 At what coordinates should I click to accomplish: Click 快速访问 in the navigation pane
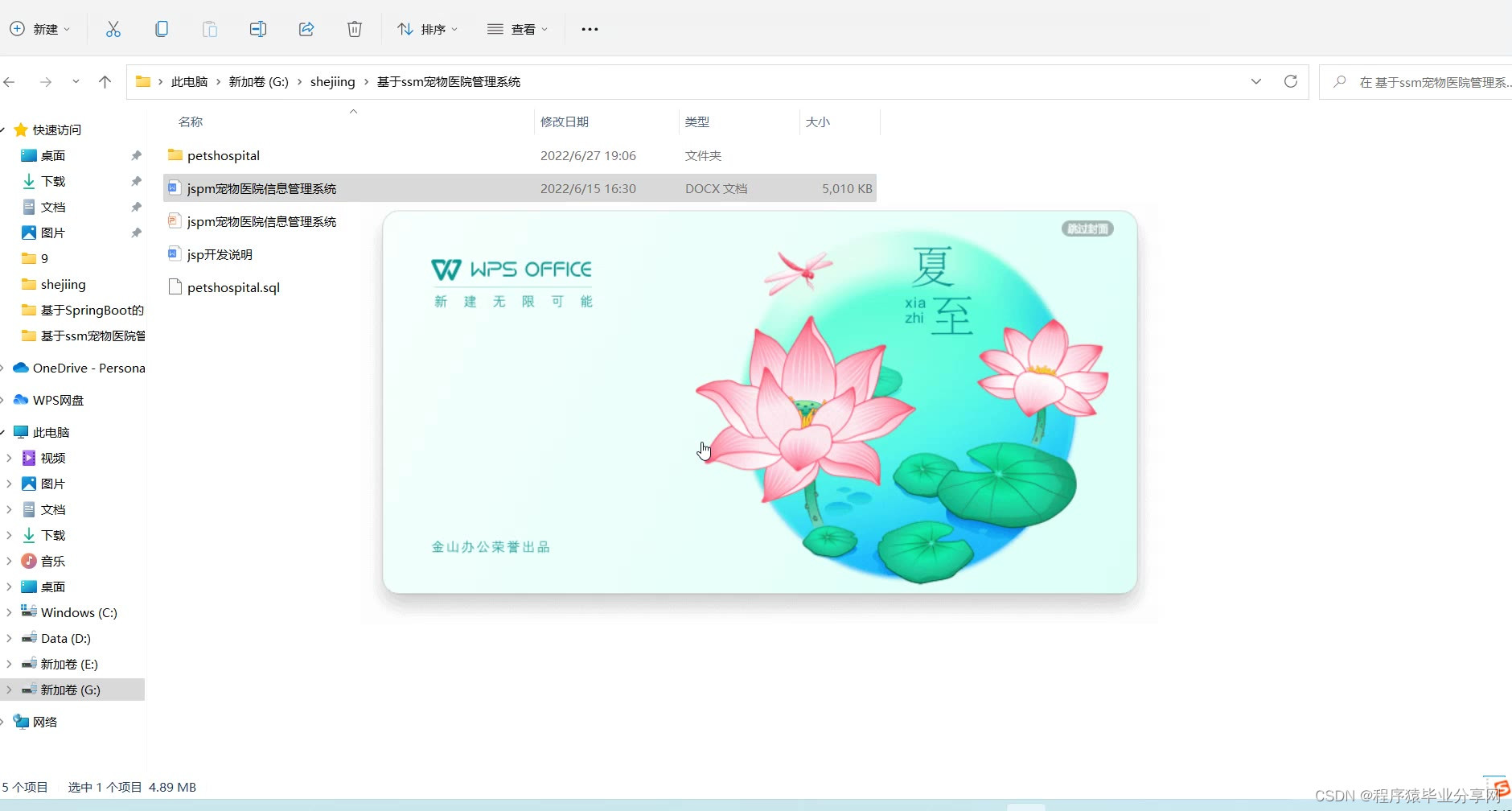(x=56, y=130)
